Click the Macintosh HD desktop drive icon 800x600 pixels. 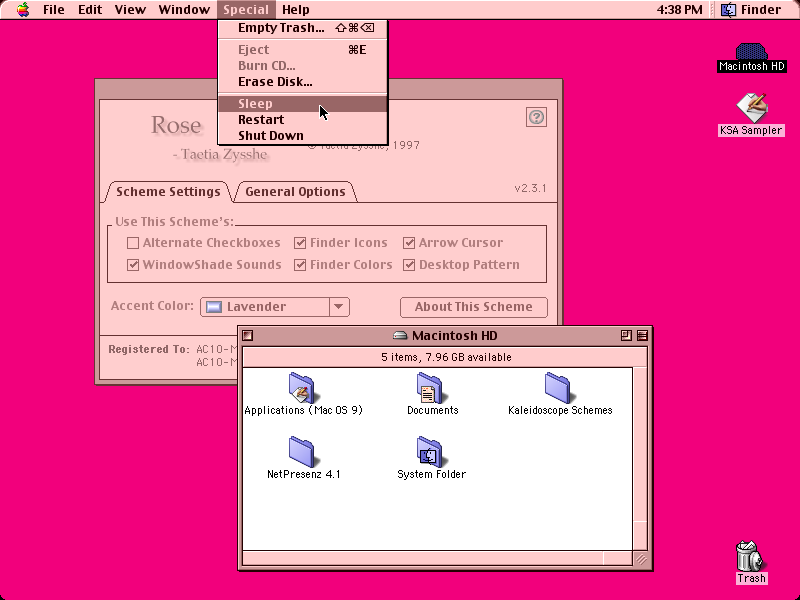tap(751, 52)
